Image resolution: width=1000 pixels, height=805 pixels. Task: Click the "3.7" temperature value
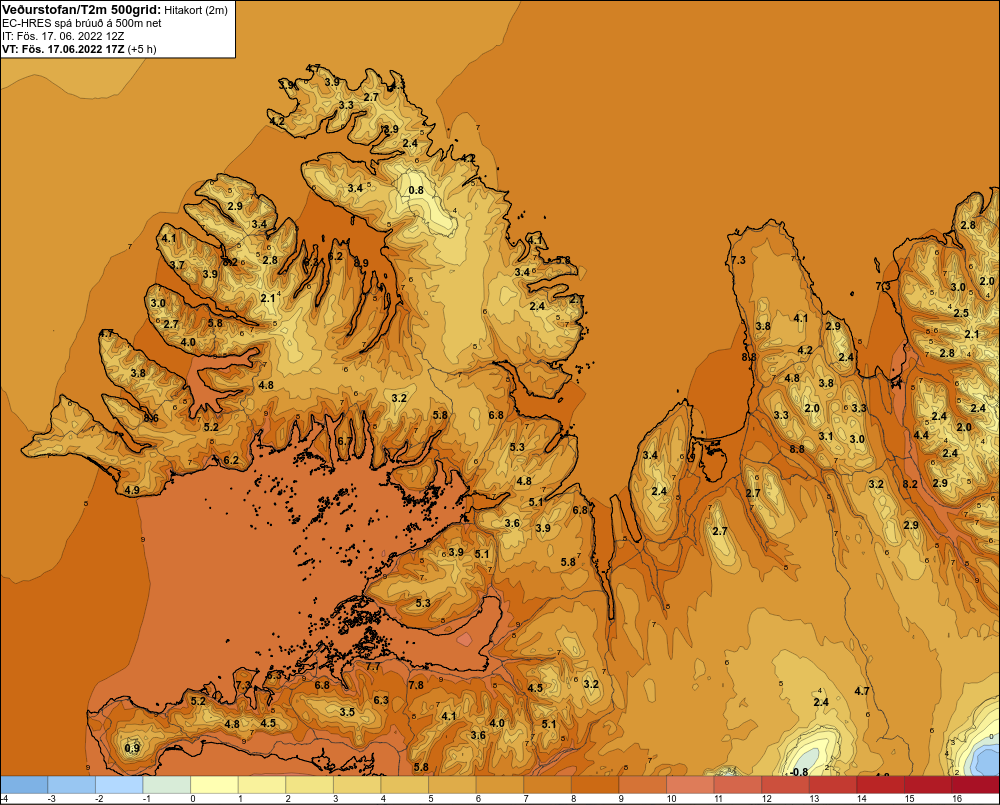(177, 265)
